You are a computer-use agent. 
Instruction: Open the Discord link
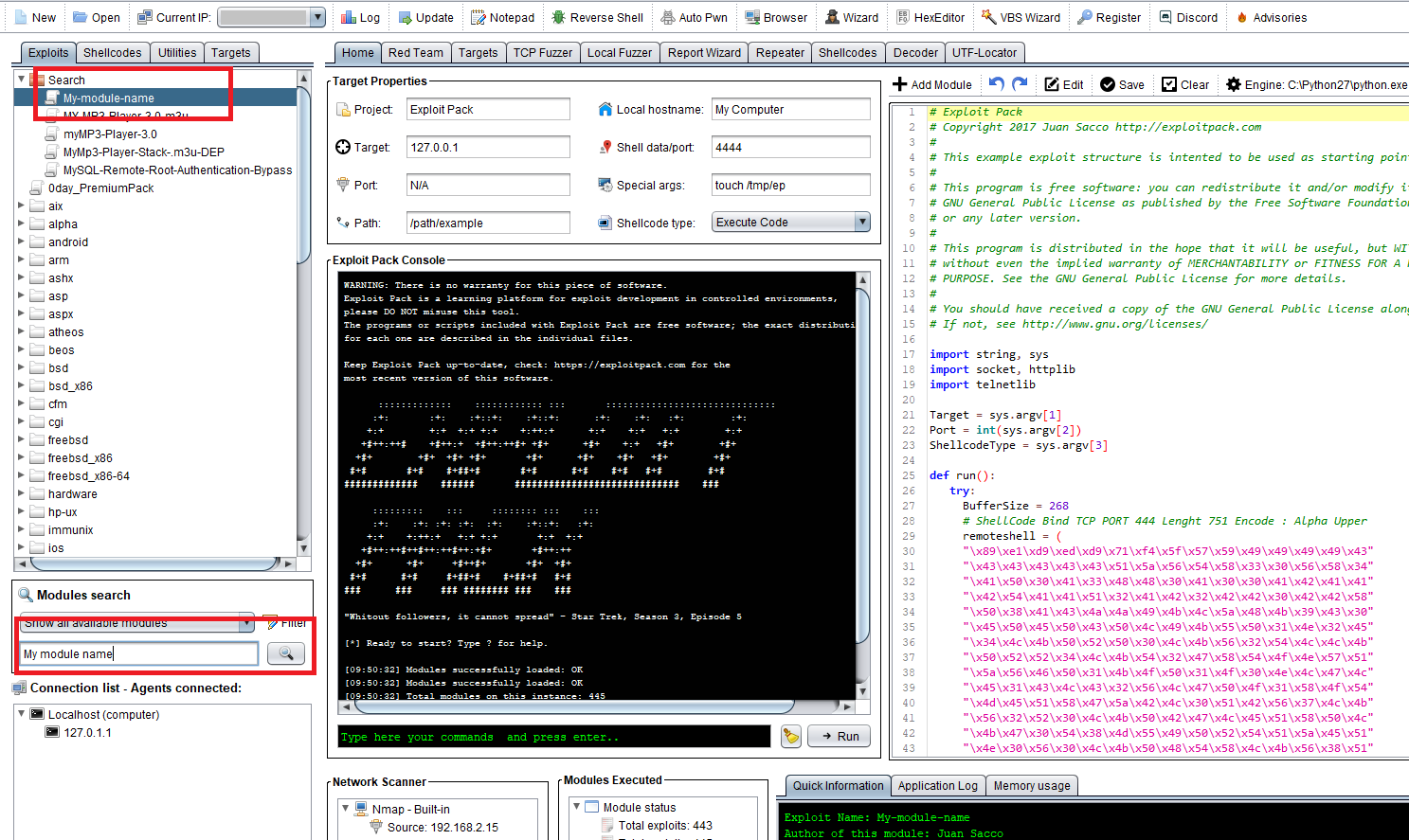coord(1187,17)
